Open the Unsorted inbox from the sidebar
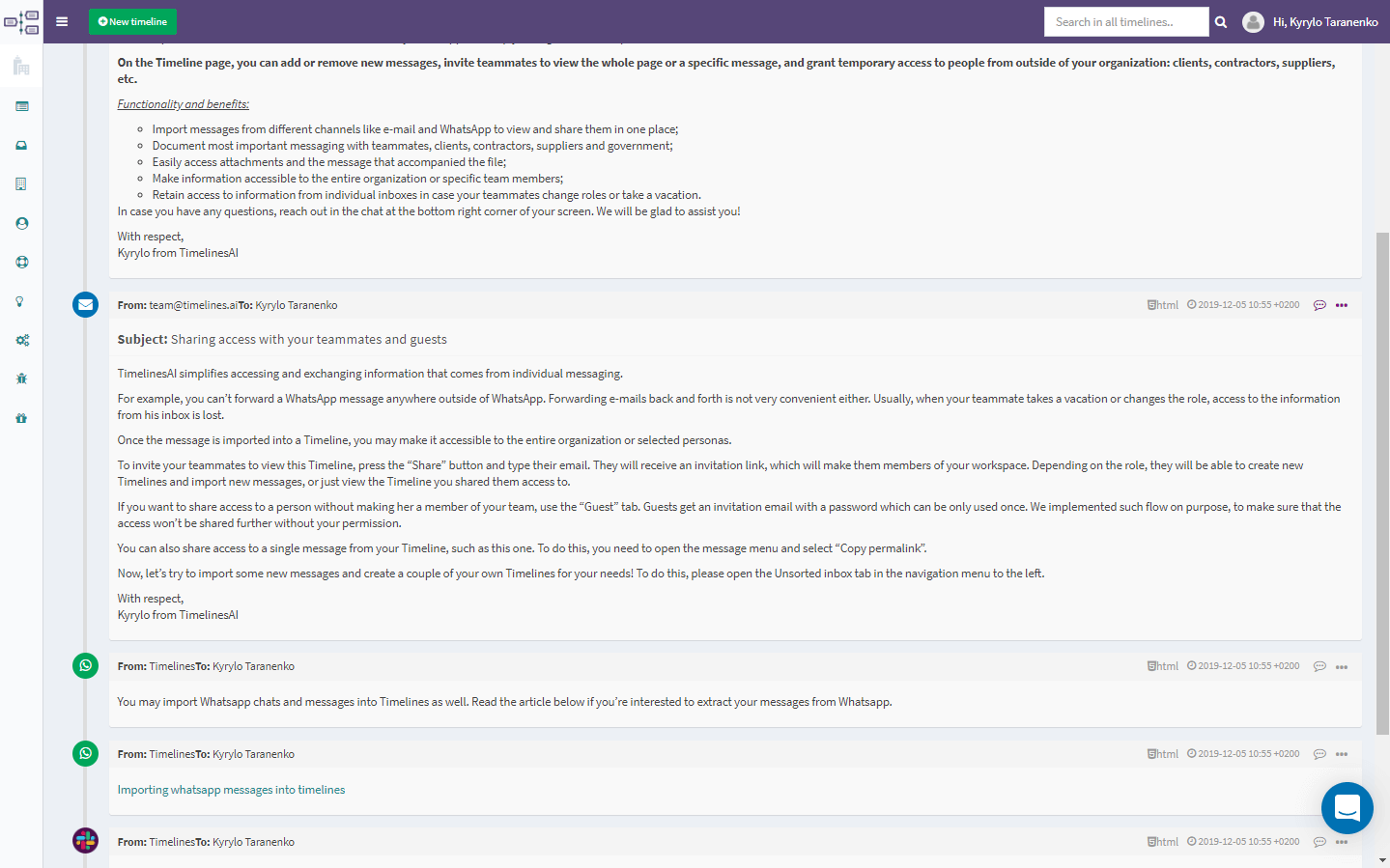The height and width of the screenshot is (868, 1390). (20, 145)
